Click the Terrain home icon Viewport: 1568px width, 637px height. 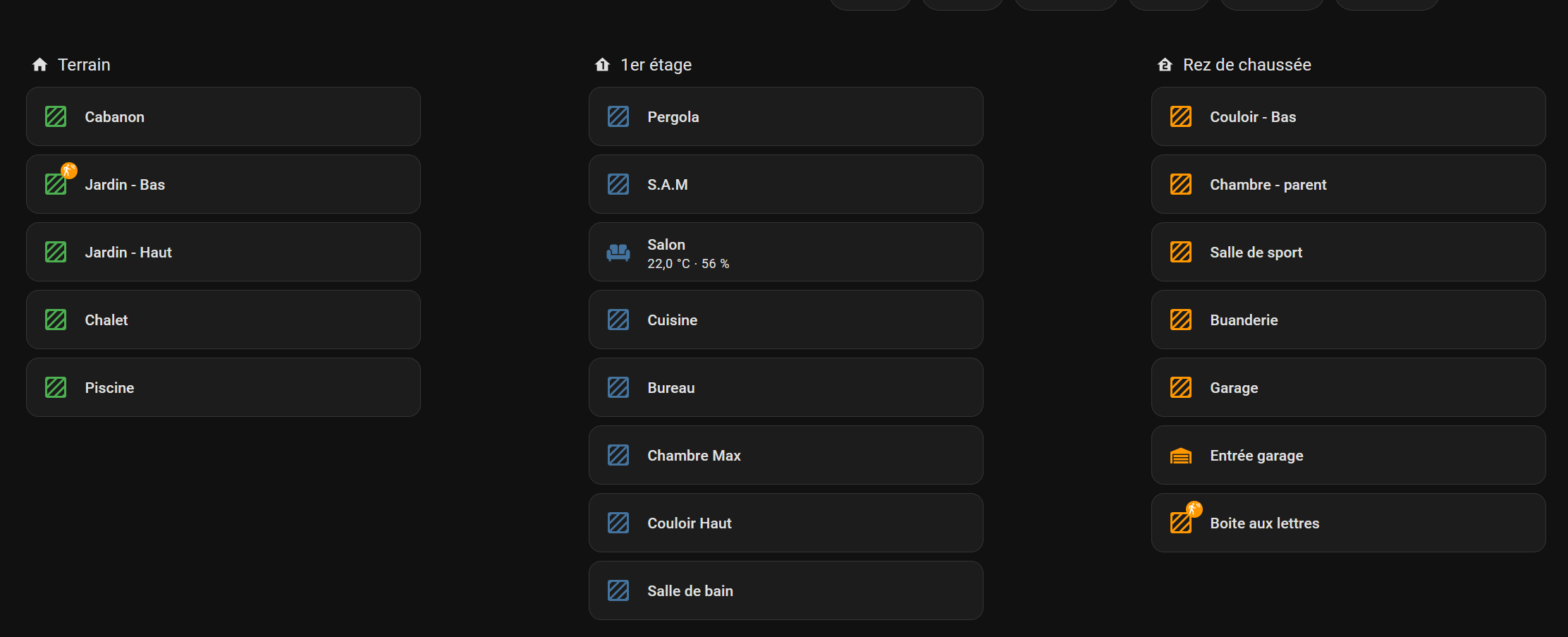coord(40,65)
